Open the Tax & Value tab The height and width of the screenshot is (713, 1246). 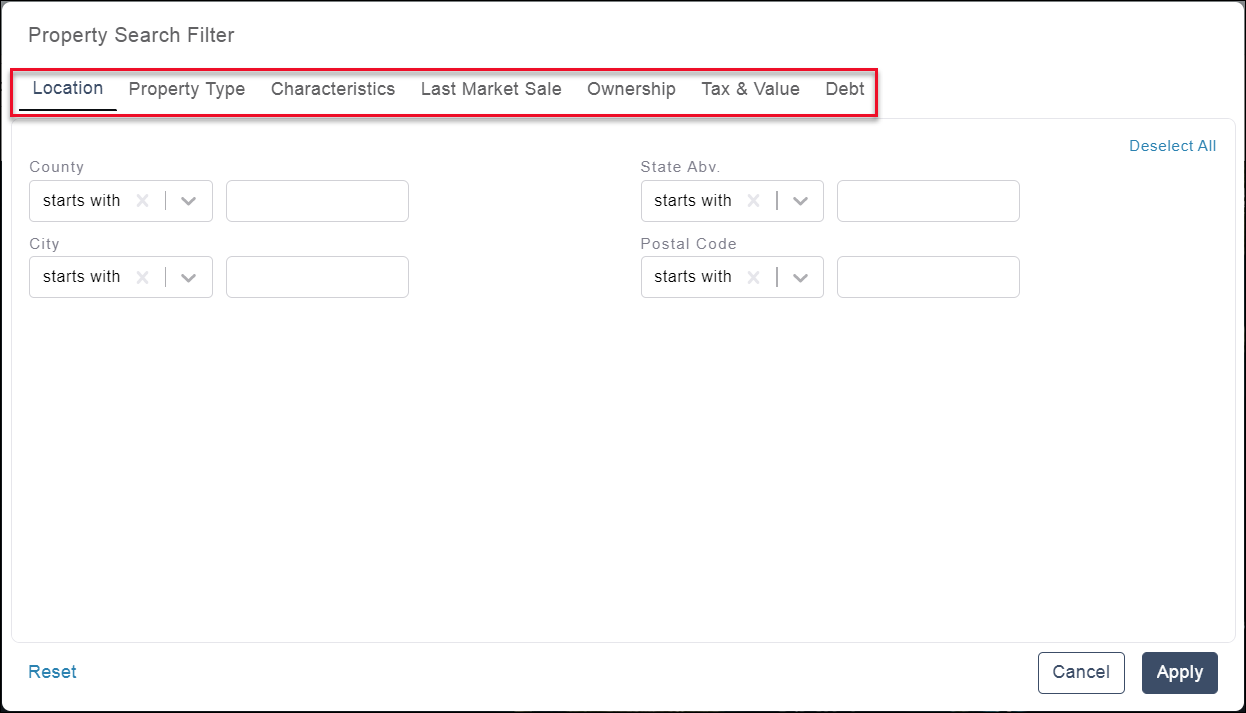pos(750,89)
